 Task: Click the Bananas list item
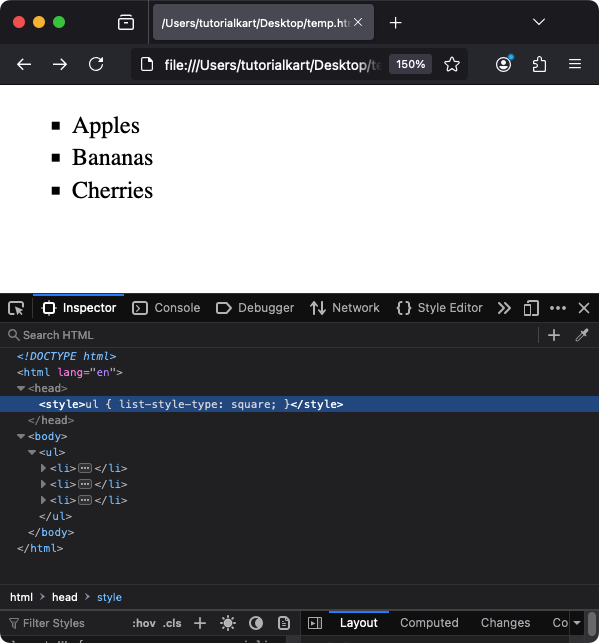(x=112, y=158)
